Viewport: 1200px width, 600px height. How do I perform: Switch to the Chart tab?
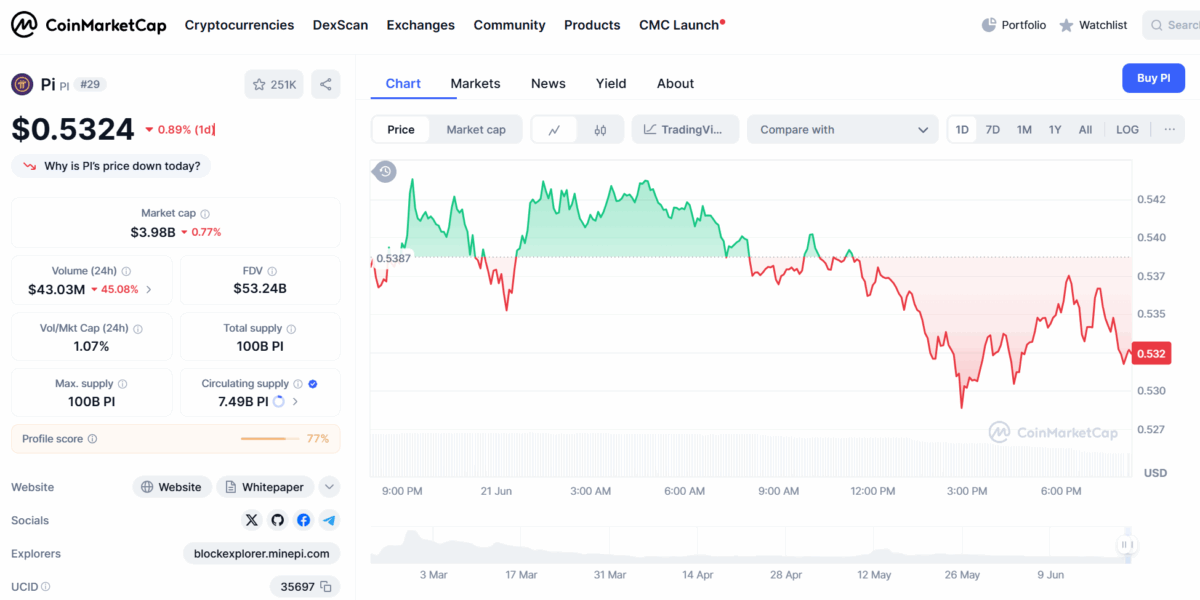[x=403, y=84]
